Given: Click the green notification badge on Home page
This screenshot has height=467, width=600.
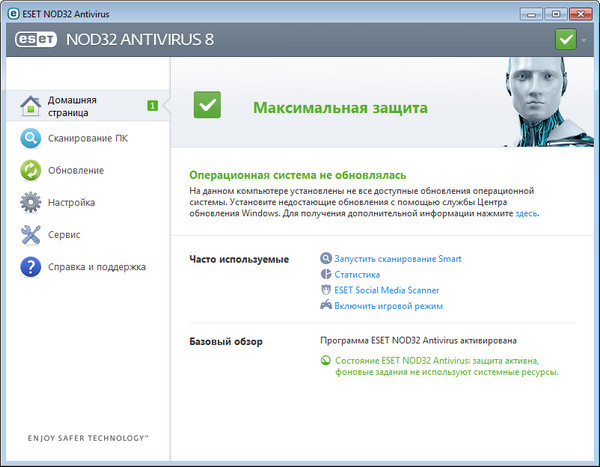Looking at the screenshot, I should point(152,105).
